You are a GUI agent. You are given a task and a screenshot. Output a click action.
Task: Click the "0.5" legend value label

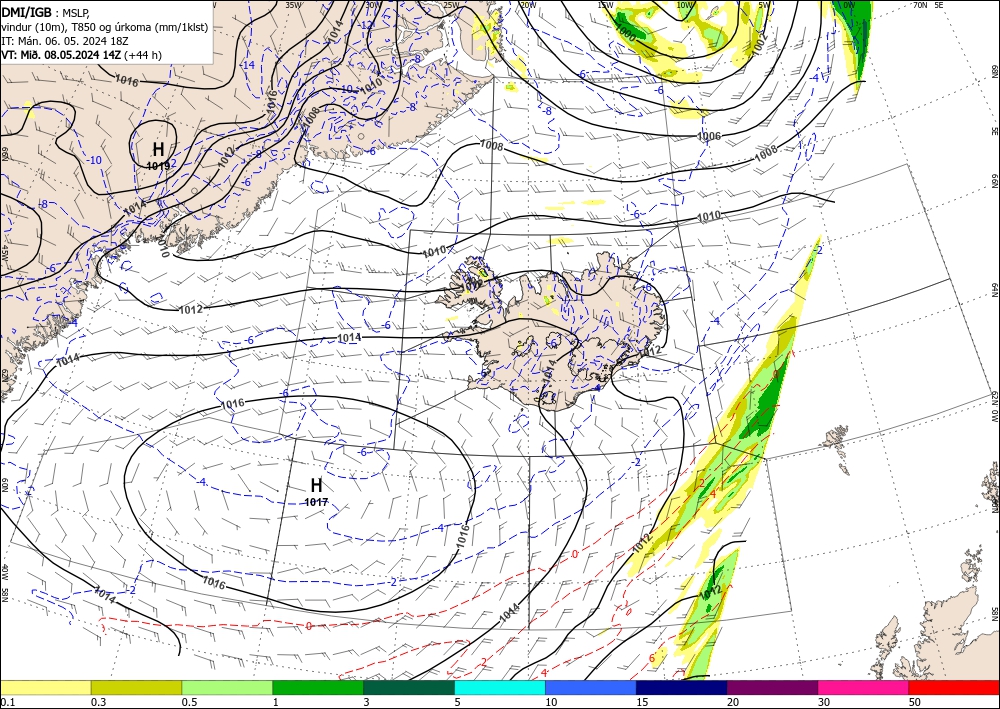click(189, 702)
